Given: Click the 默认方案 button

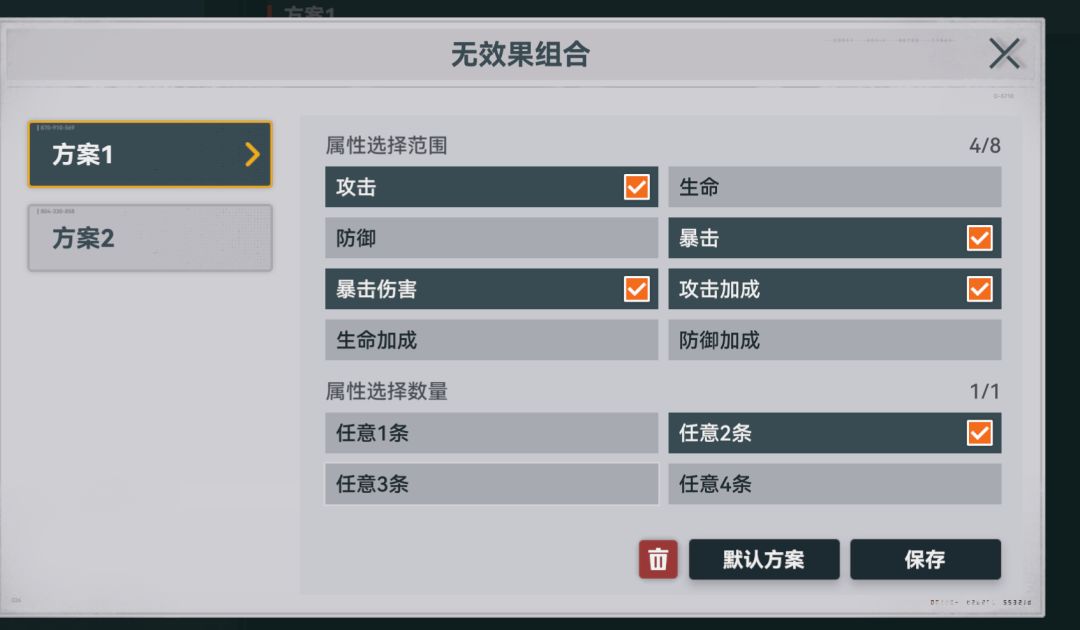Looking at the screenshot, I should click(x=764, y=560).
